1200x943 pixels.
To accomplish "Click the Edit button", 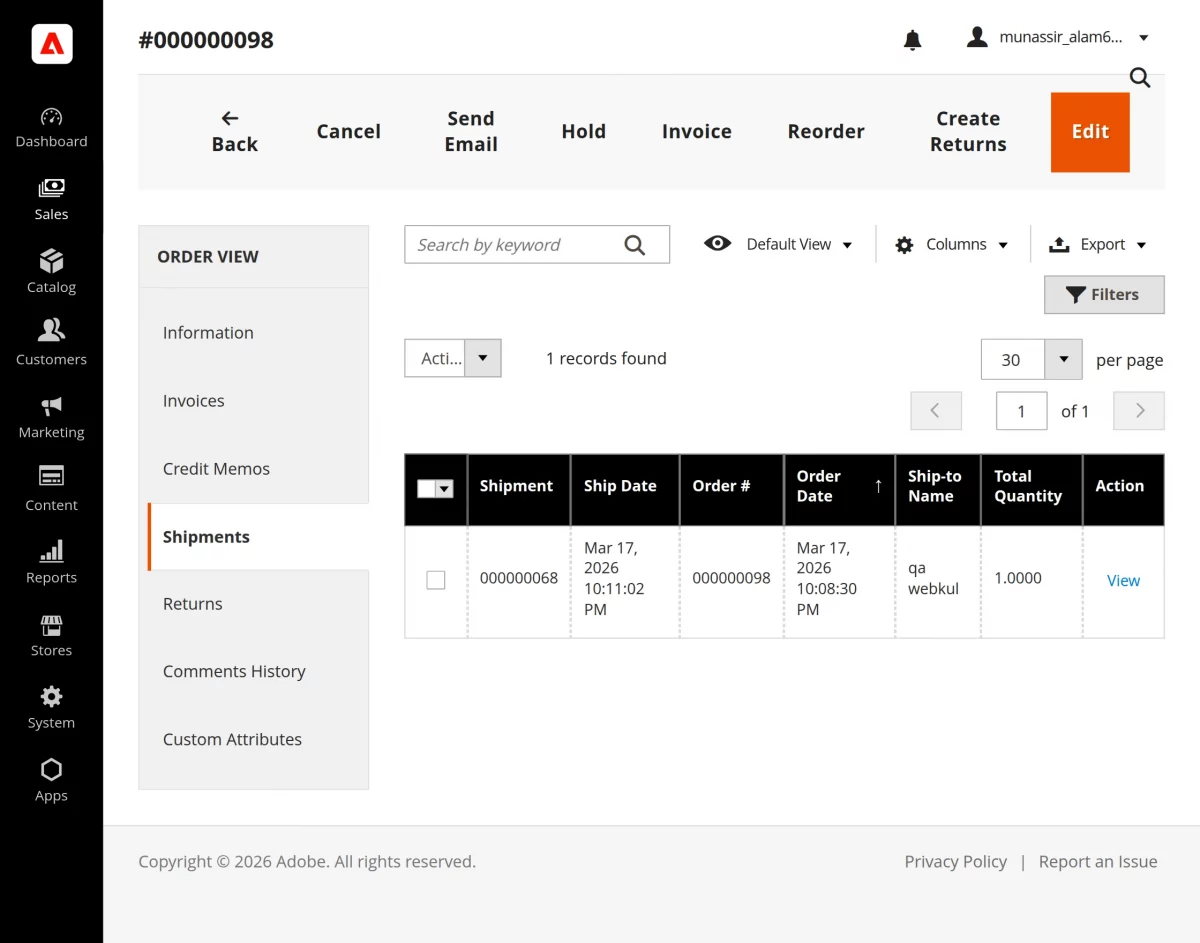I will [1089, 131].
